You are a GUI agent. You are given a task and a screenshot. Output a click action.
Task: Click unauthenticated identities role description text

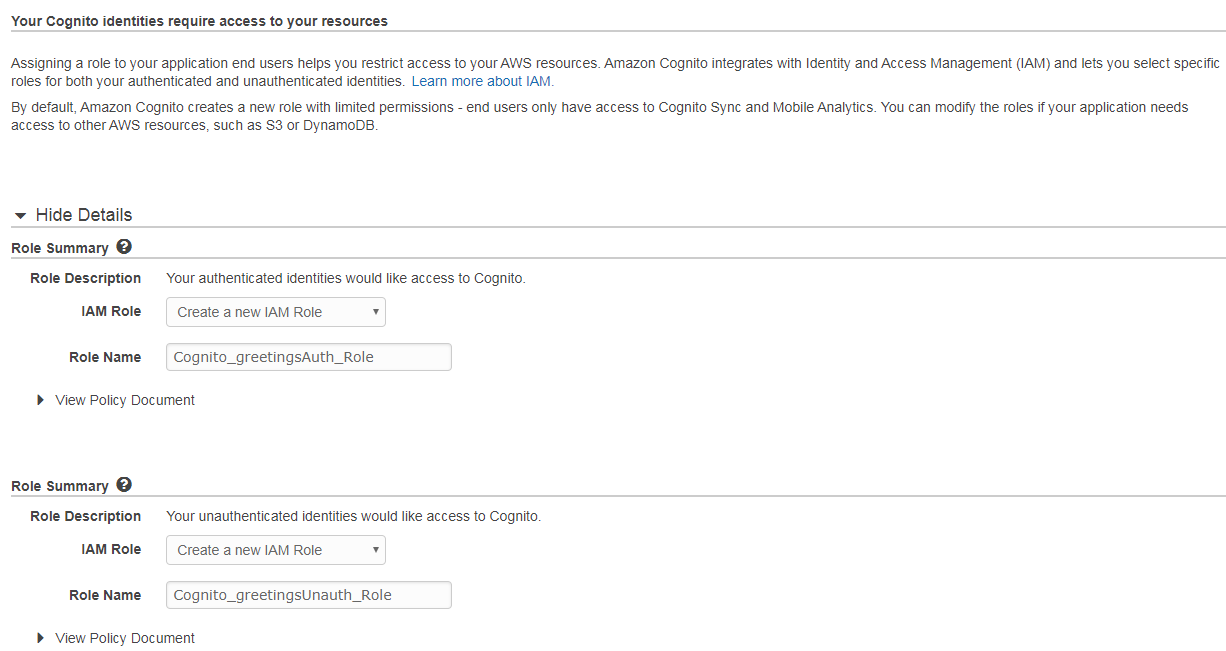pos(354,516)
